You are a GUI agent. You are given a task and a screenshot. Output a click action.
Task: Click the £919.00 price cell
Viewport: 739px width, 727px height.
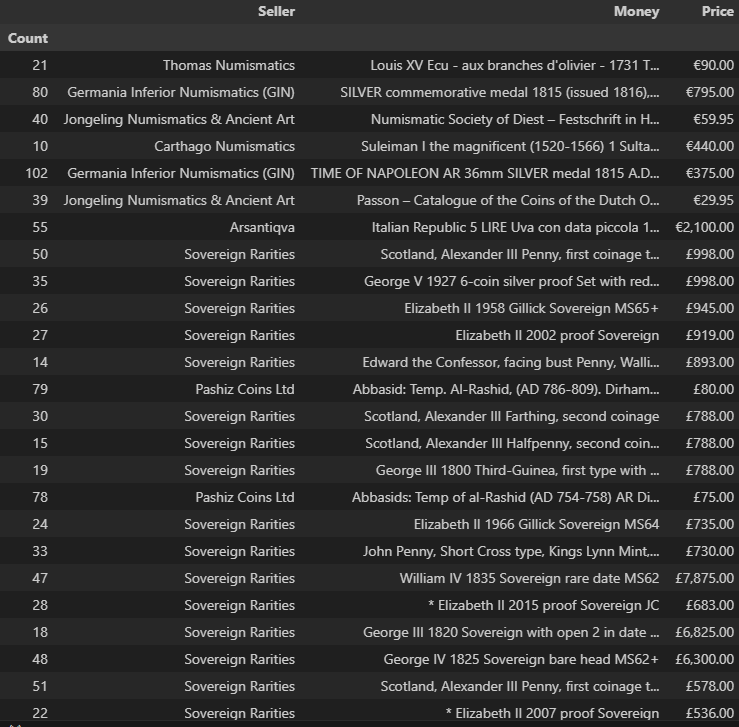(709, 335)
